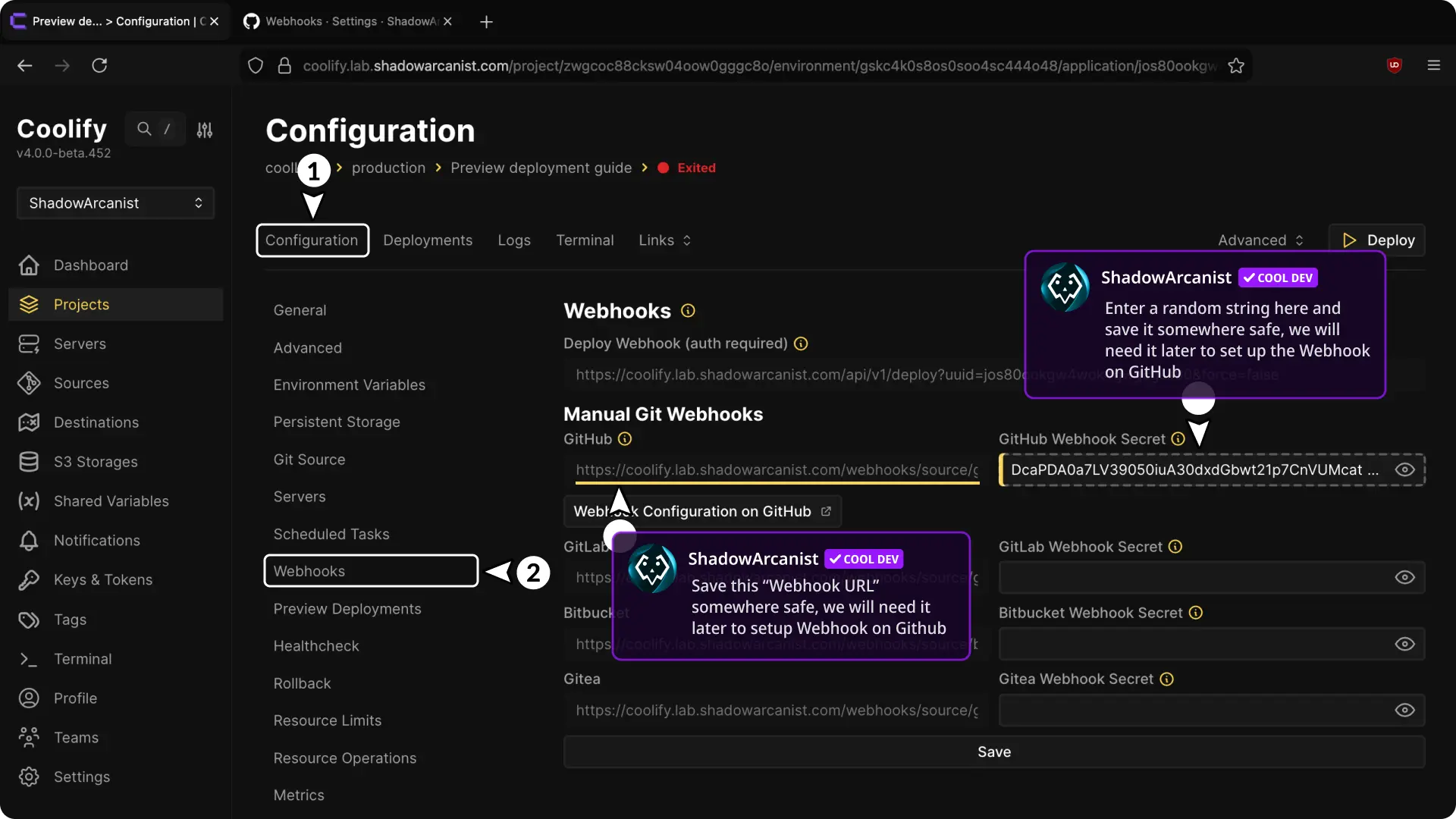The width and height of the screenshot is (1456, 819).
Task: Click the Keys & Tokens key icon
Action: click(x=29, y=580)
